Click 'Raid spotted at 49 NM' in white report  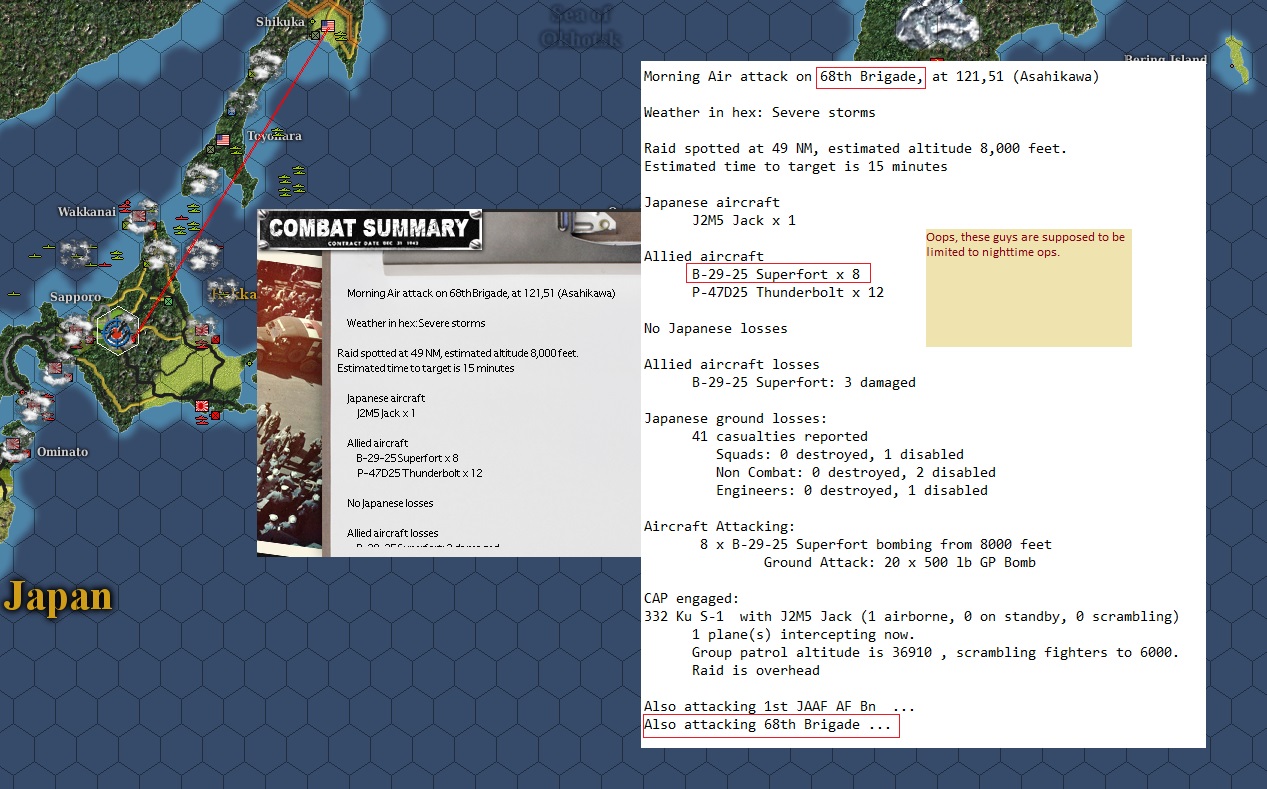pos(855,148)
